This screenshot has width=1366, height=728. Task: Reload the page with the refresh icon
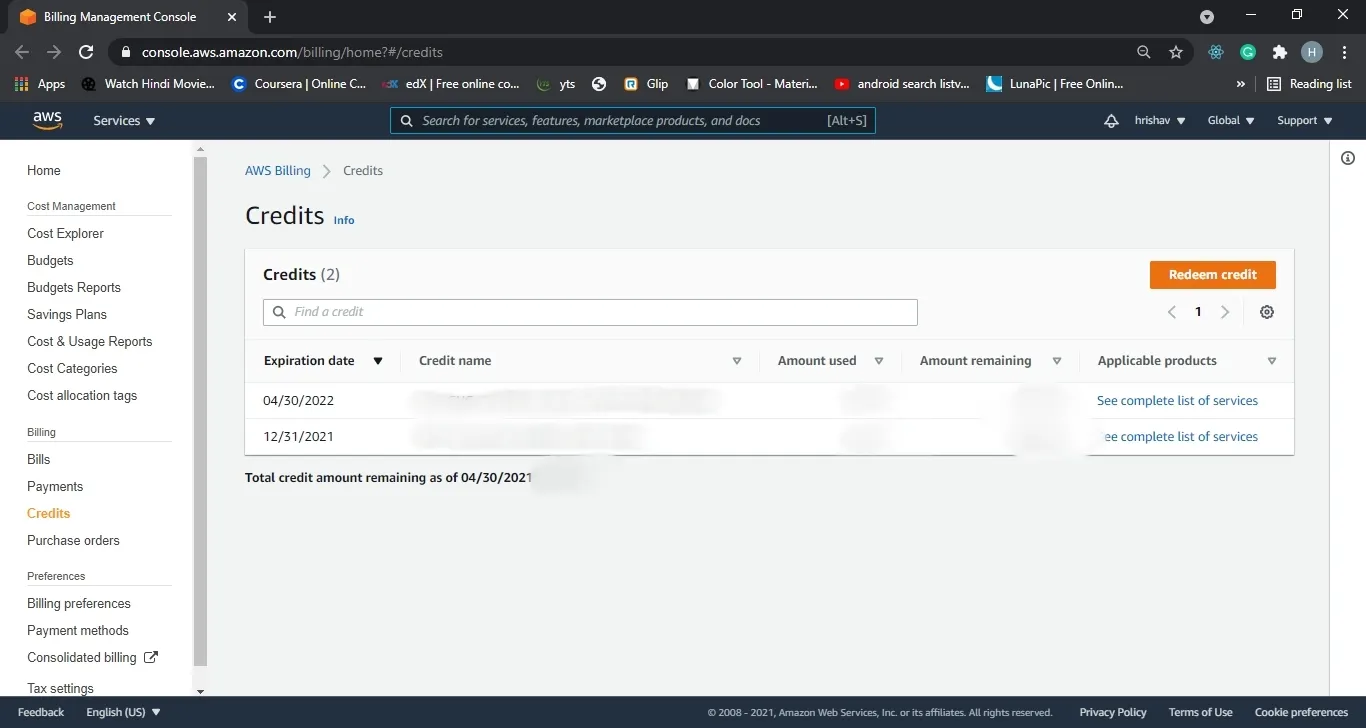[x=86, y=52]
